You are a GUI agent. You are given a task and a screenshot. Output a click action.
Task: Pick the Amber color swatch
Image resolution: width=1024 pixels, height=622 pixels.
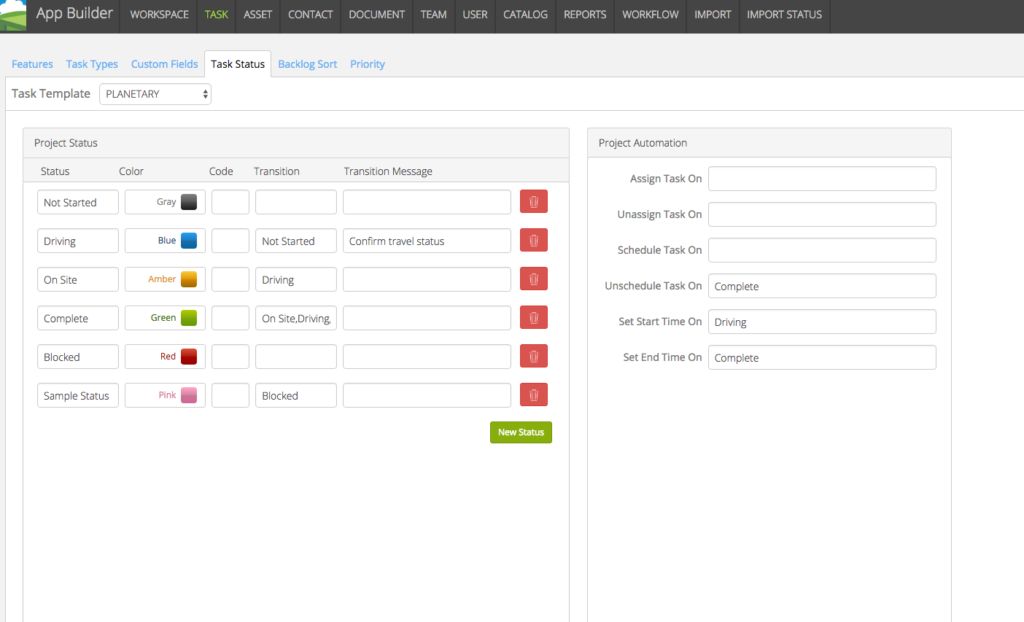(x=189, y=279)
